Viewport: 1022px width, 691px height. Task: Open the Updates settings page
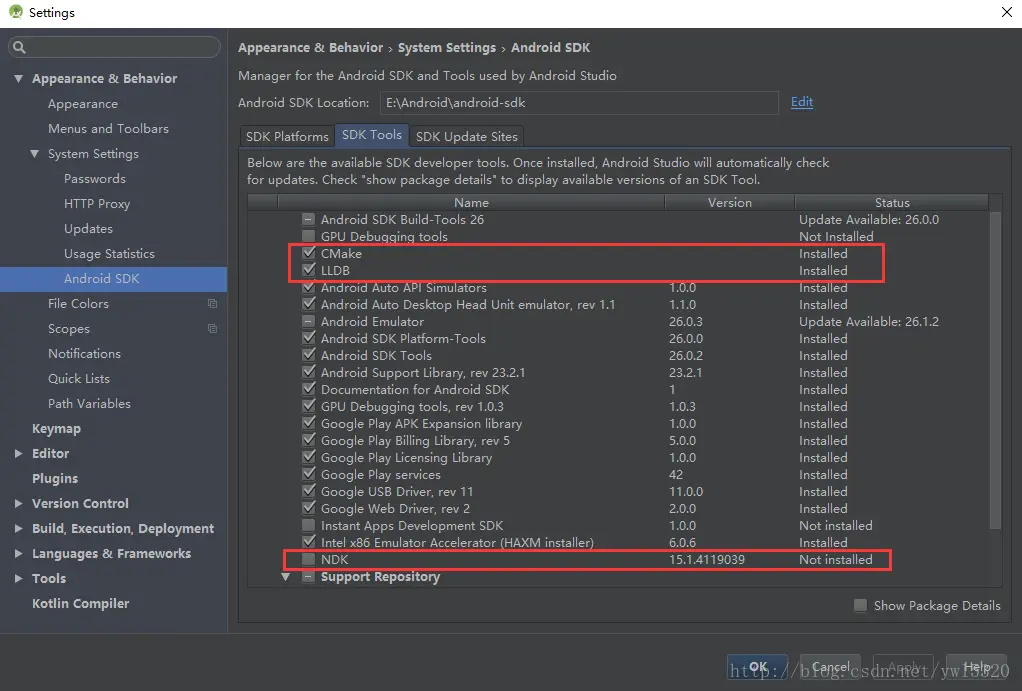88,229
